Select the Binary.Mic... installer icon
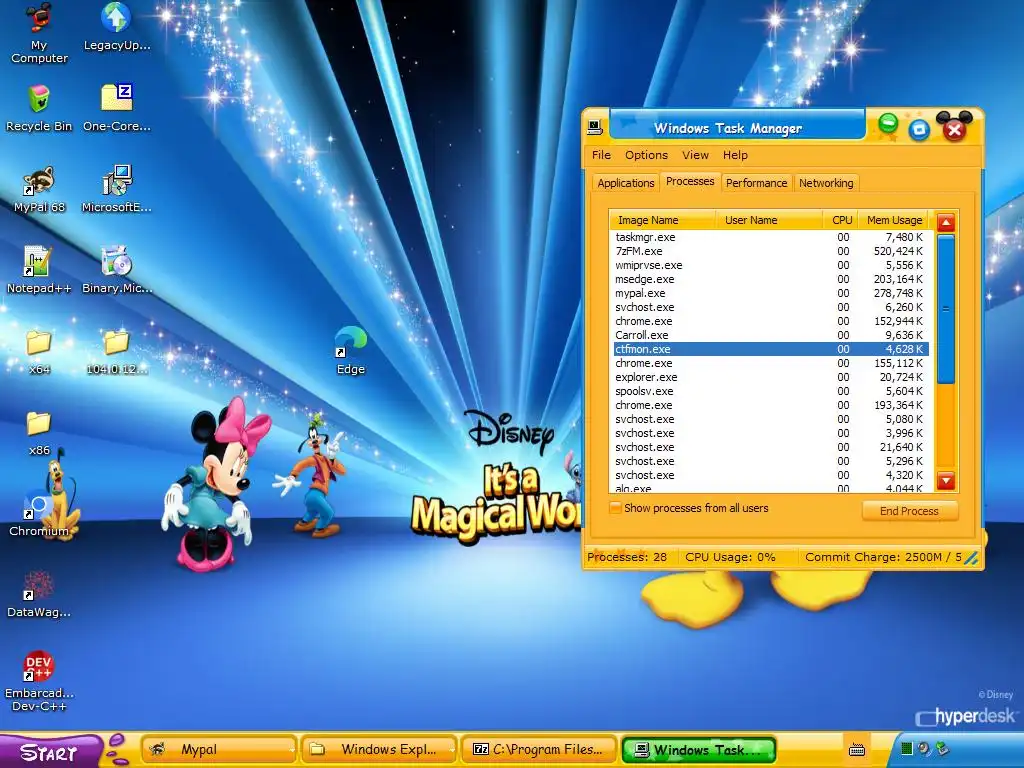1024x768 pixels. [117, 270]
